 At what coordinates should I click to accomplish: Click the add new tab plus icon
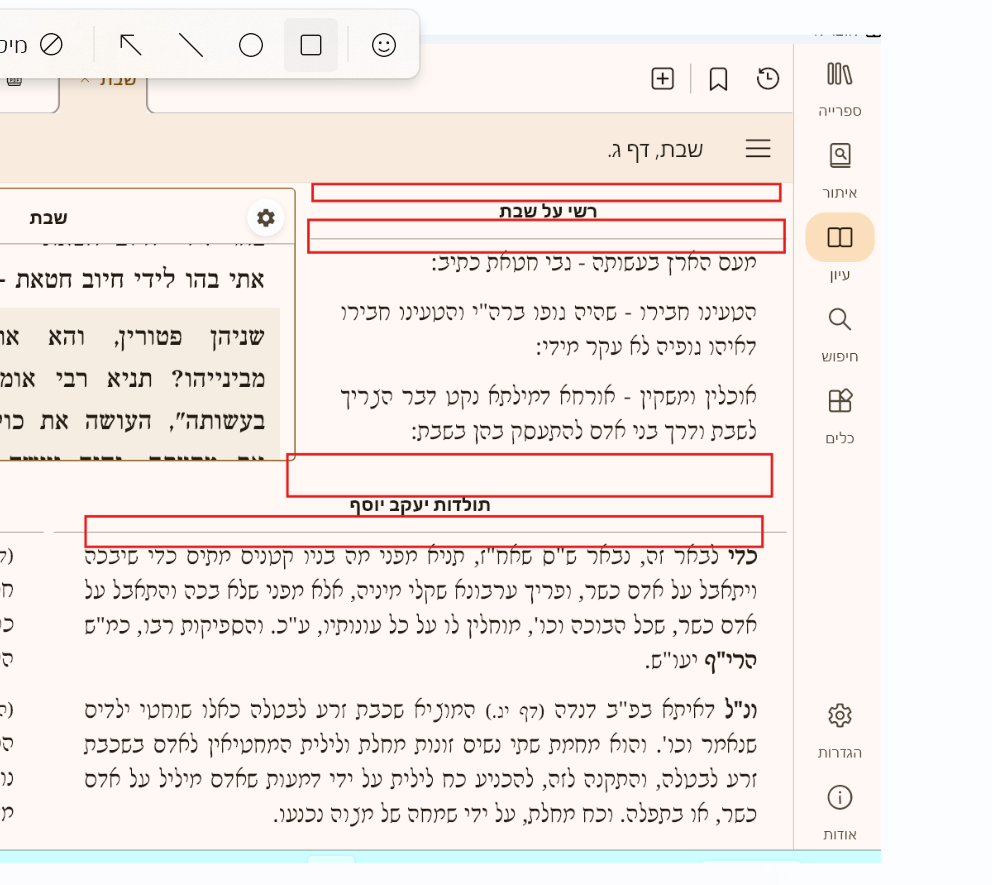(x=663, y=79)
